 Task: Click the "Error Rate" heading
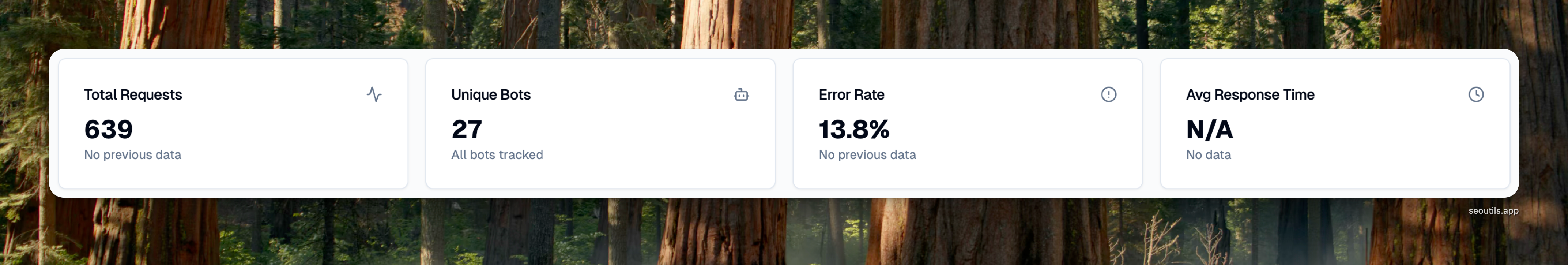(x=851, y=95)
